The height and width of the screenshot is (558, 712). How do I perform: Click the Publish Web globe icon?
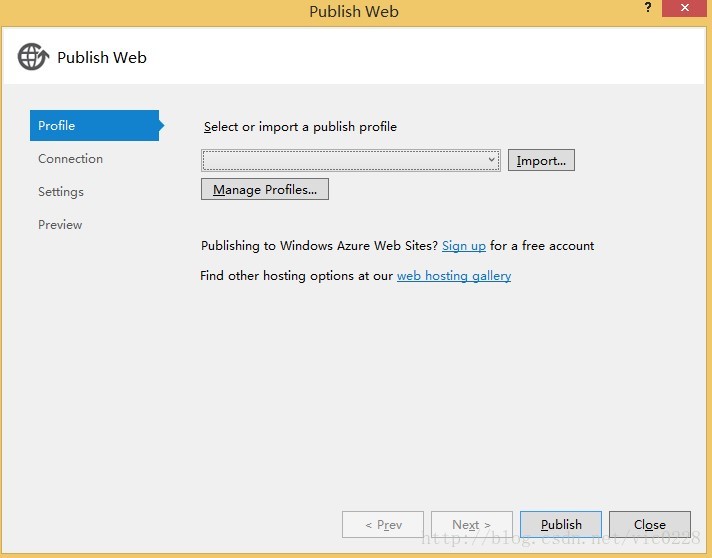[x=33, y=57]
